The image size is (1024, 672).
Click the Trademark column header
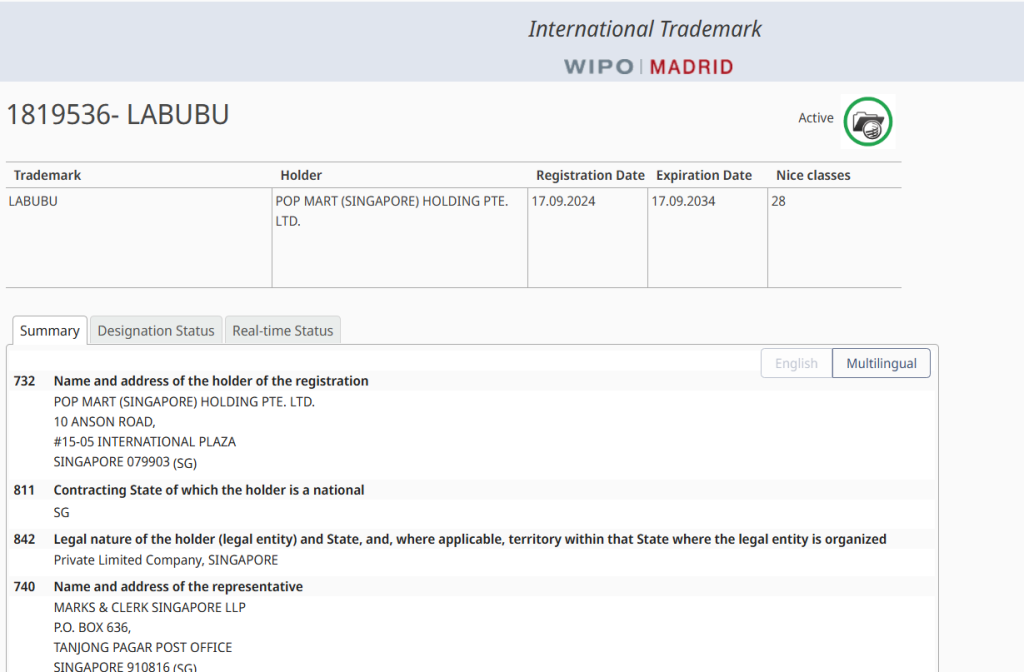(47, 175)
